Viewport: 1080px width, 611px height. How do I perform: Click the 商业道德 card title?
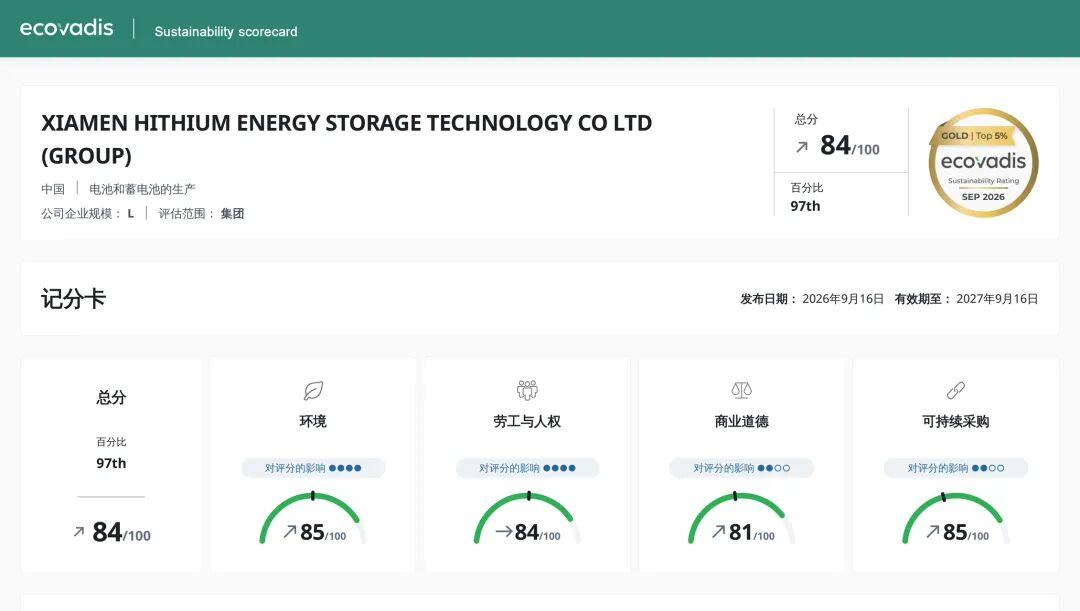coord(742,422)
